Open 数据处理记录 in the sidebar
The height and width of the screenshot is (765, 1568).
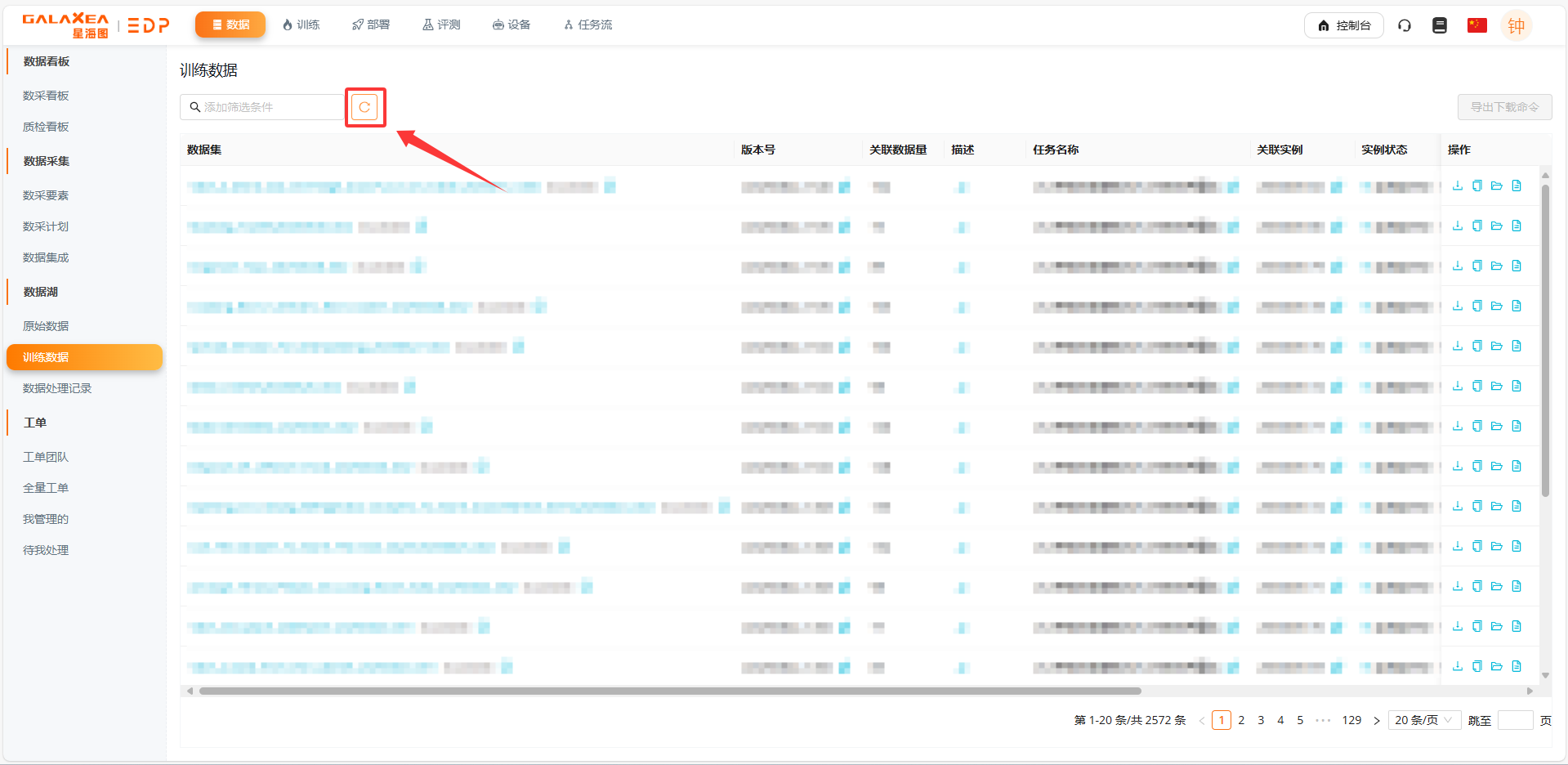tap(57, 388)
